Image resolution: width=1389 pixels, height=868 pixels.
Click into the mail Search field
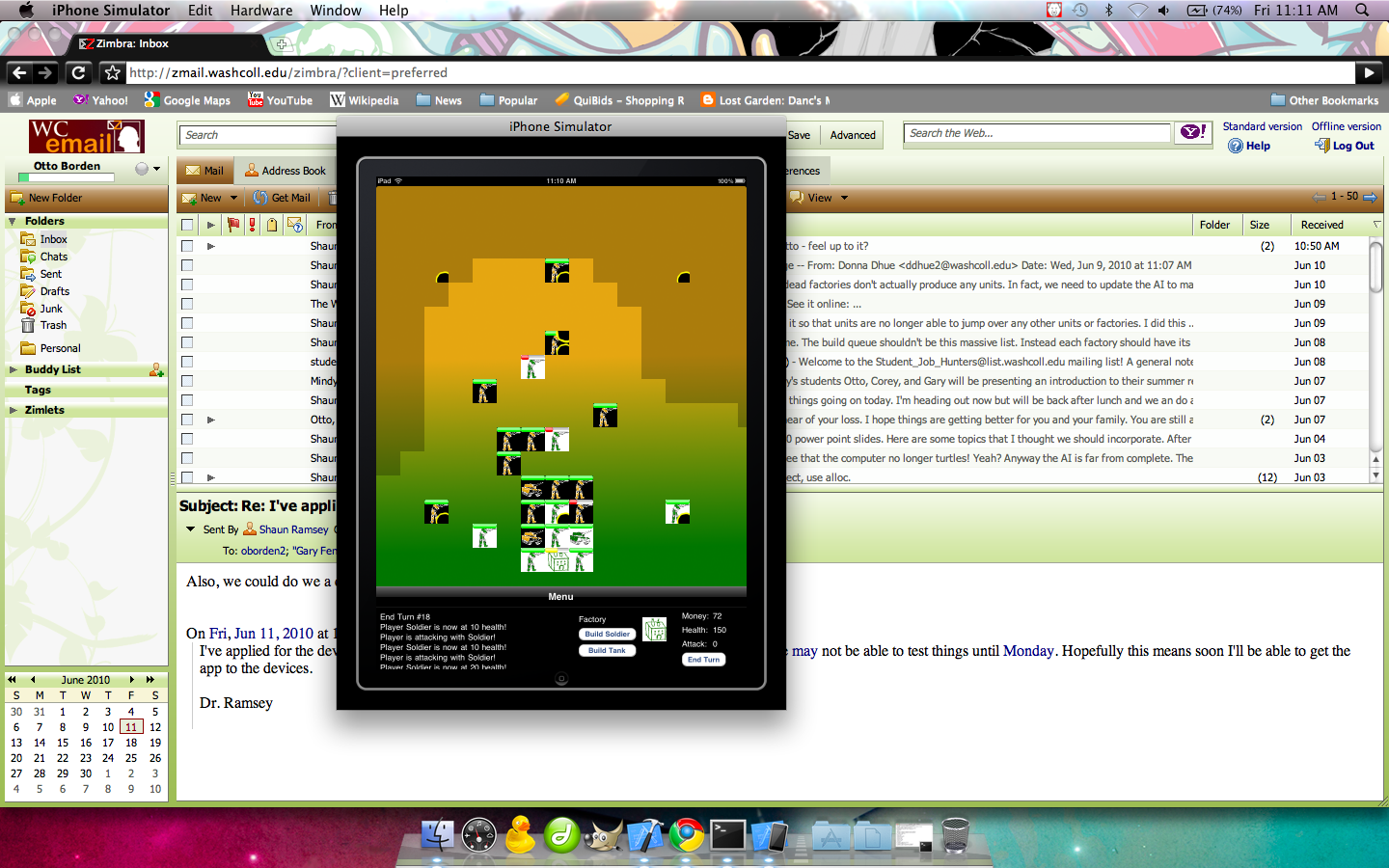click(258, 135)
